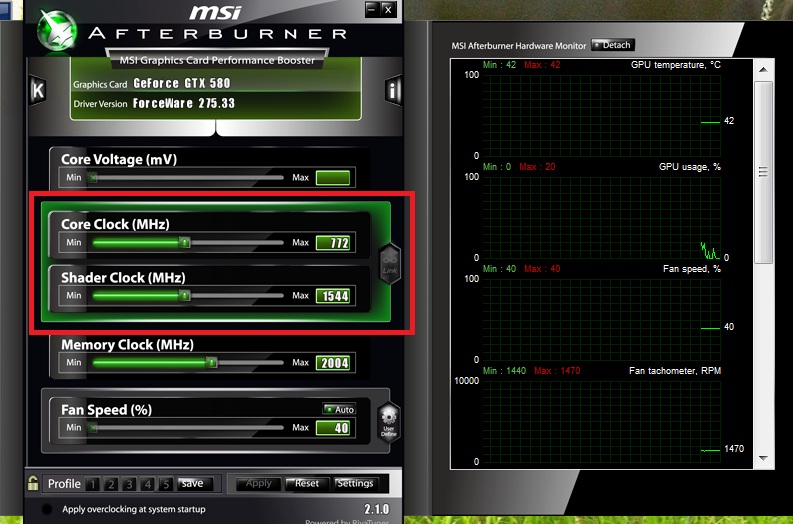This screenshot has width=793, height=524.
Task: Click the Reset button
Action: [307, 484]
